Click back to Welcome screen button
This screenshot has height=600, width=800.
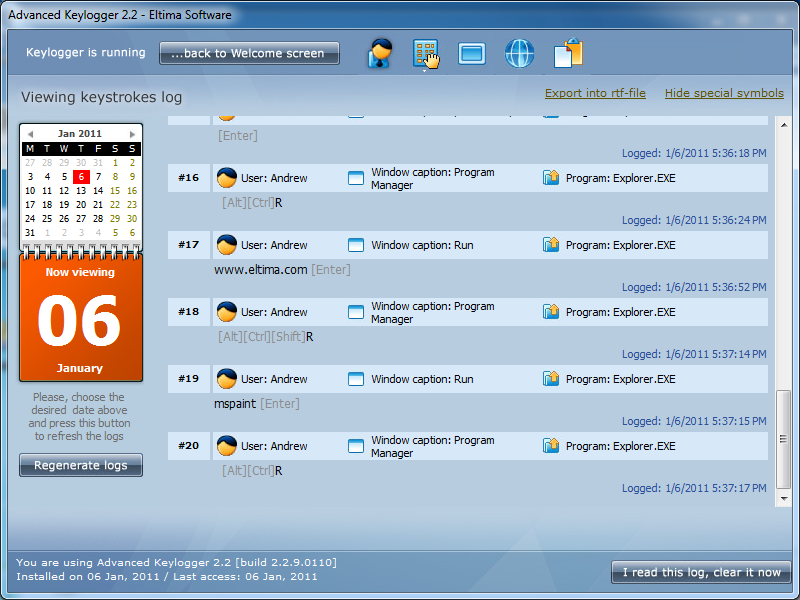pyautogui.click(x=249, y=53)
